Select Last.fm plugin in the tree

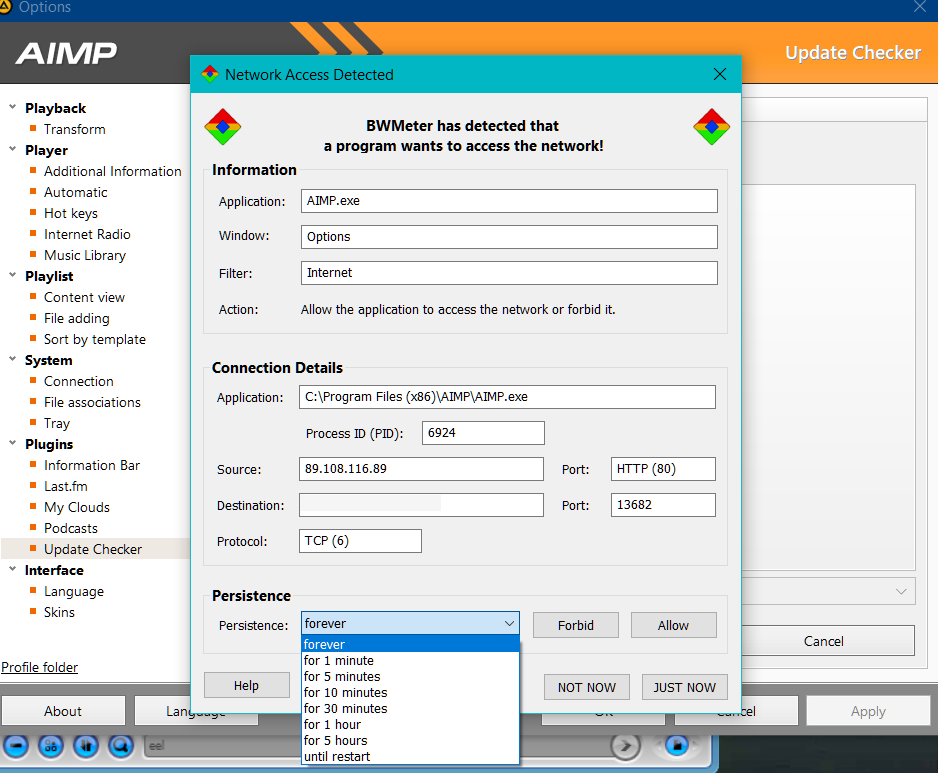coord(65,486)
